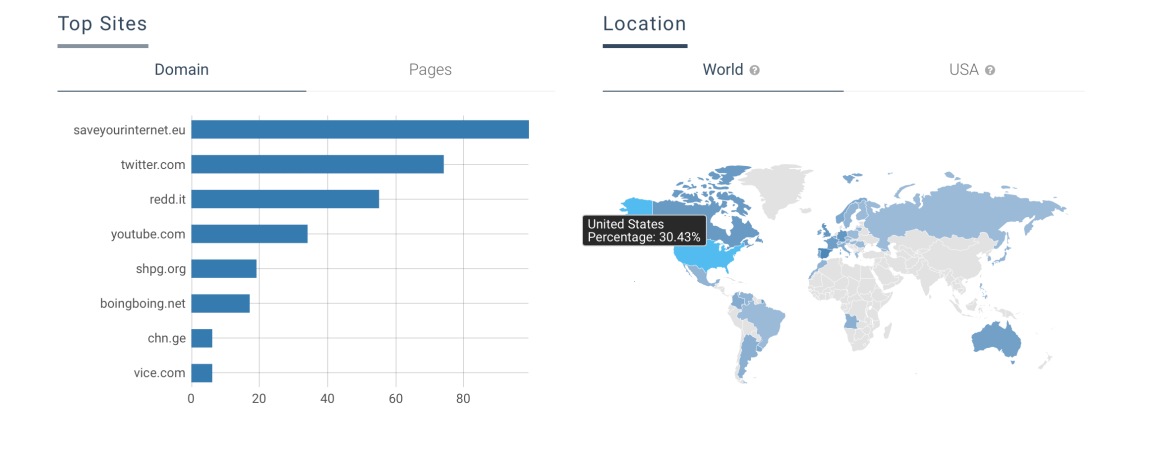Select the Domain tab

coord(181,70)
